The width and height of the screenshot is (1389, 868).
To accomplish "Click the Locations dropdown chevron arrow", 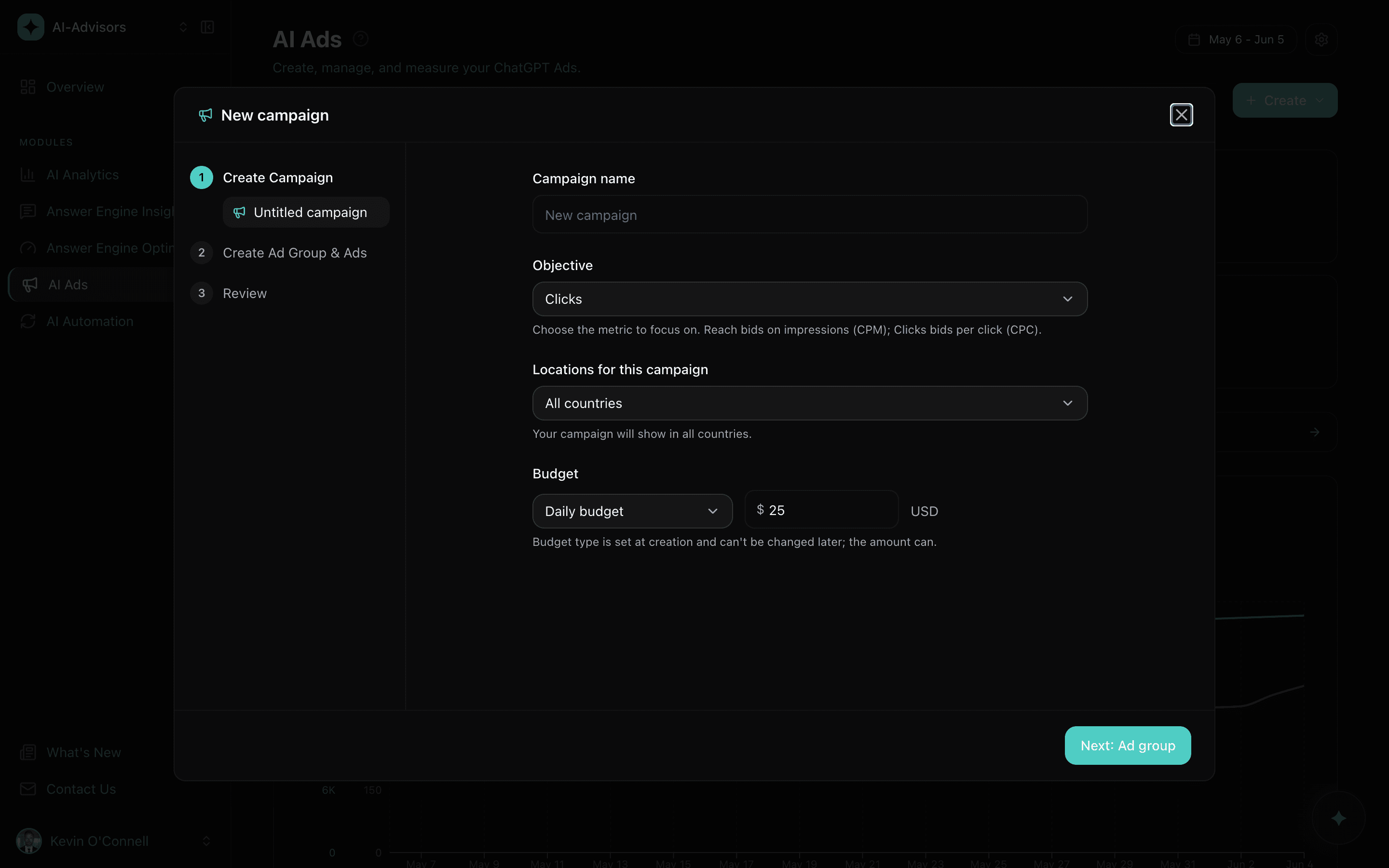I will click(1068, 403).
